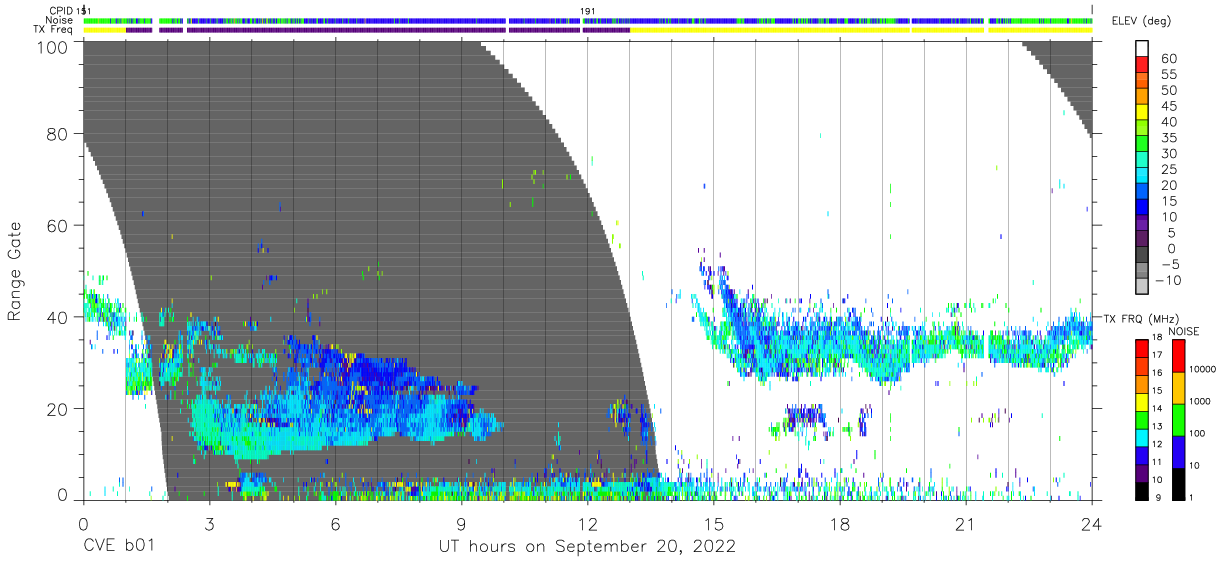Click the red top segment of the NOISE color bar

click(1180, 356)
